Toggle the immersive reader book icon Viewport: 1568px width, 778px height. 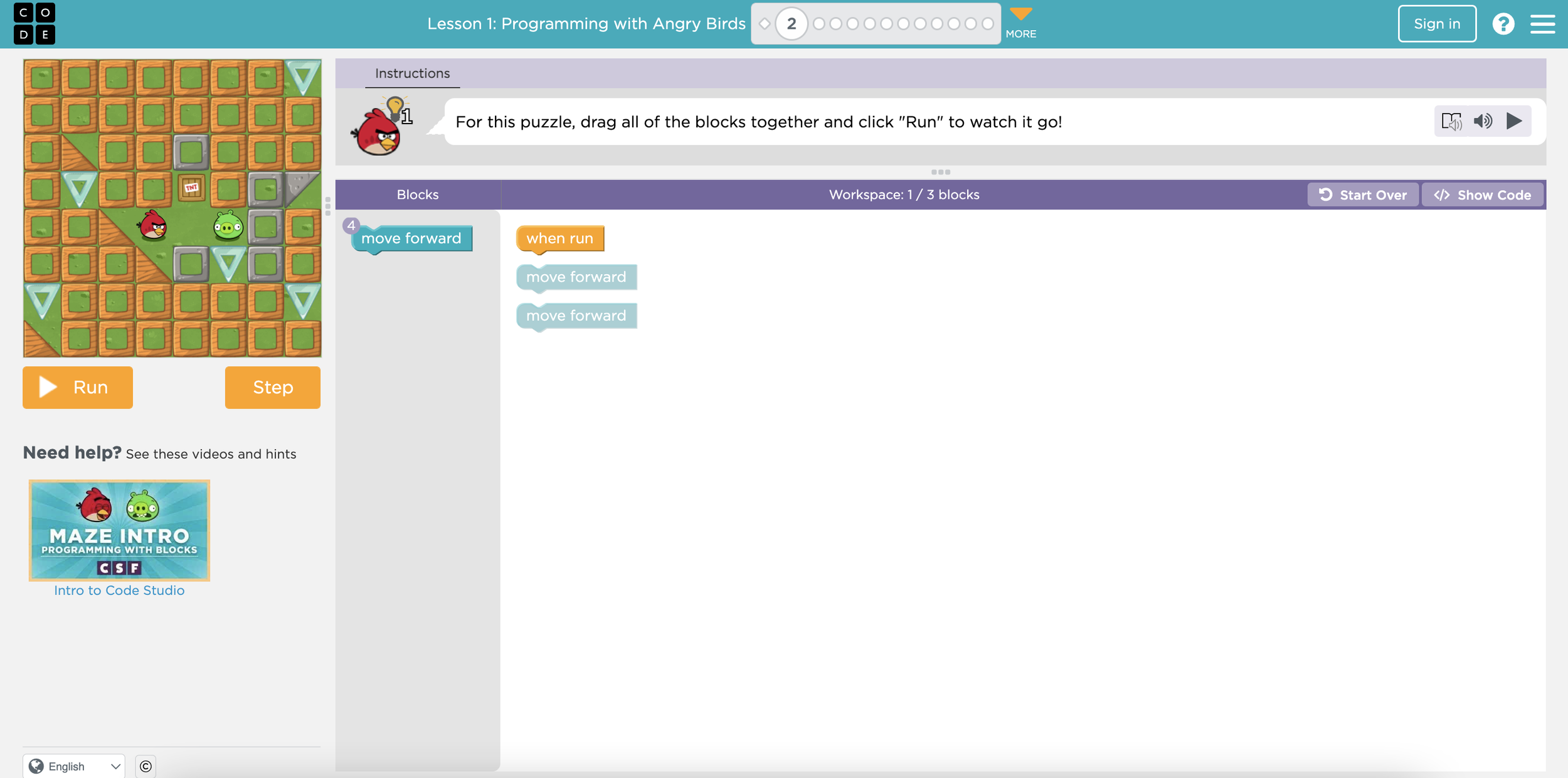point(1451,121)
